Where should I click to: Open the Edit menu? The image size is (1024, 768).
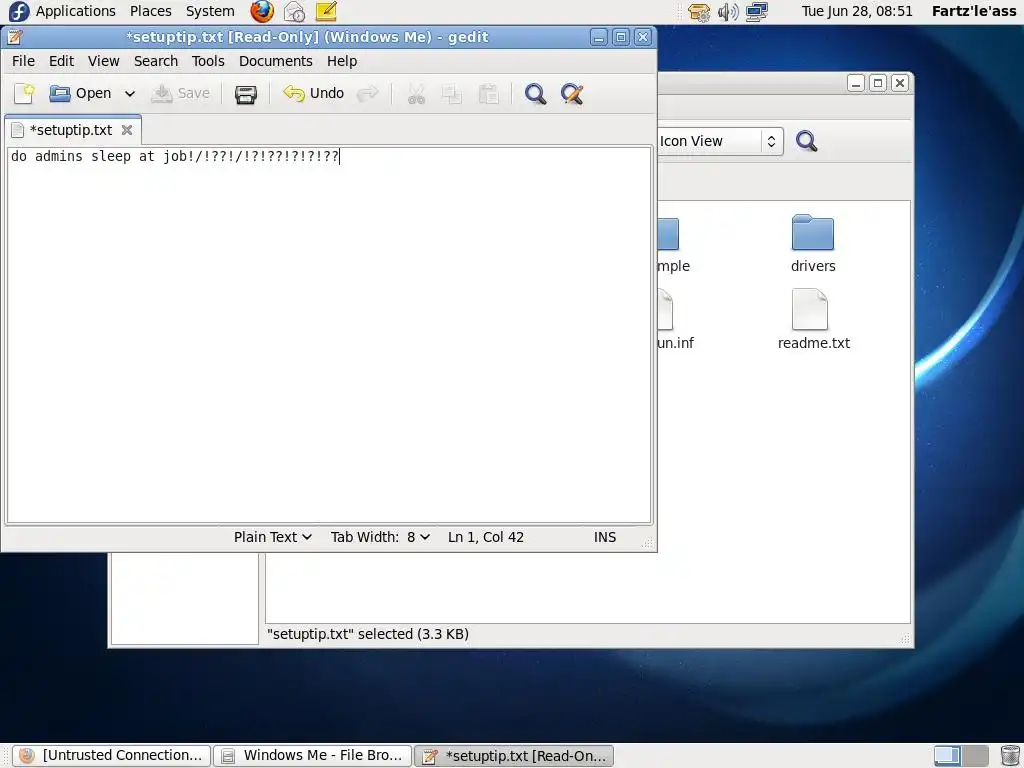point(61,61)
